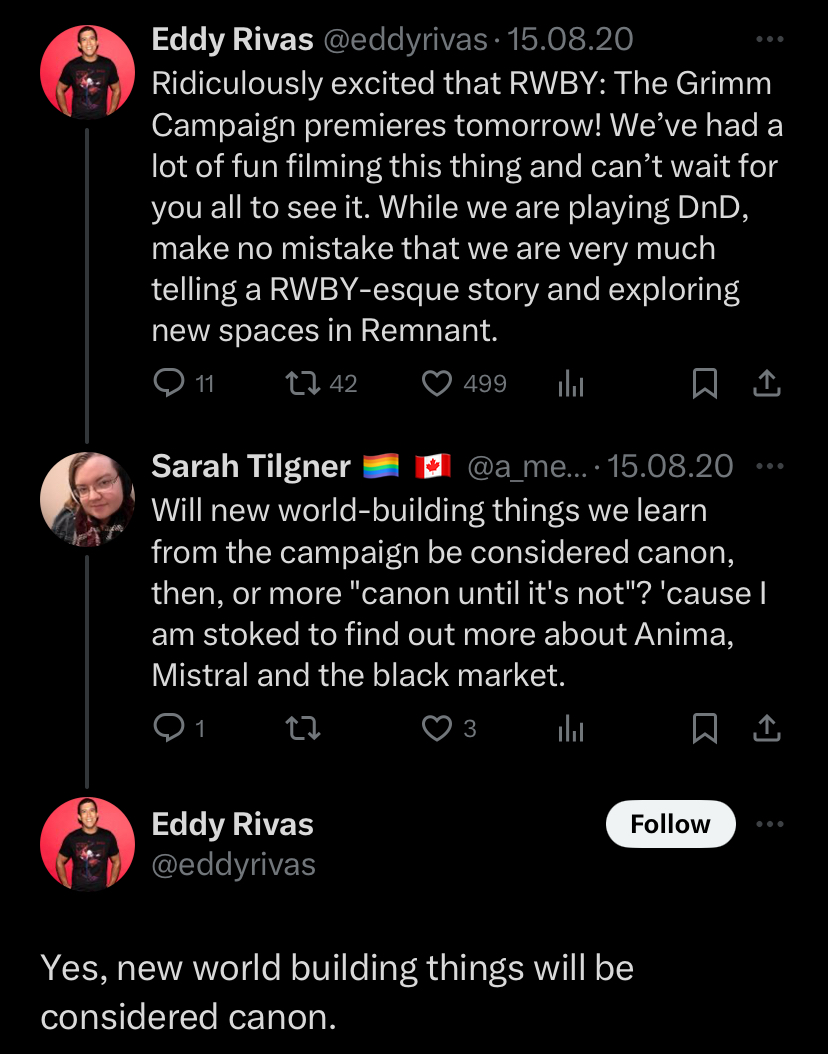Screen dimensions: 828x1054
Task: Bookmark Sarah Tilgner's tweet
Action: coord(705,728)
